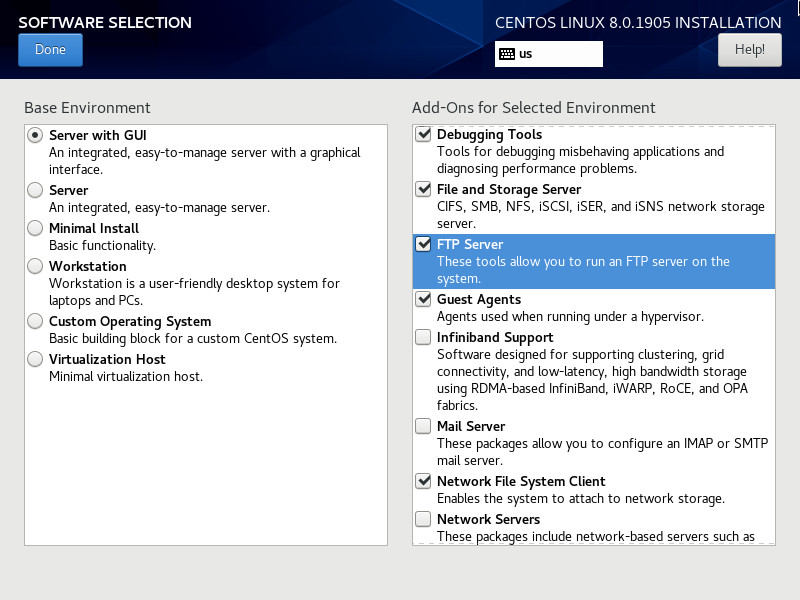The image size is (800, 600).
Task: Click 'Minimal virtualization host.' description
Action: click(126, 377)
